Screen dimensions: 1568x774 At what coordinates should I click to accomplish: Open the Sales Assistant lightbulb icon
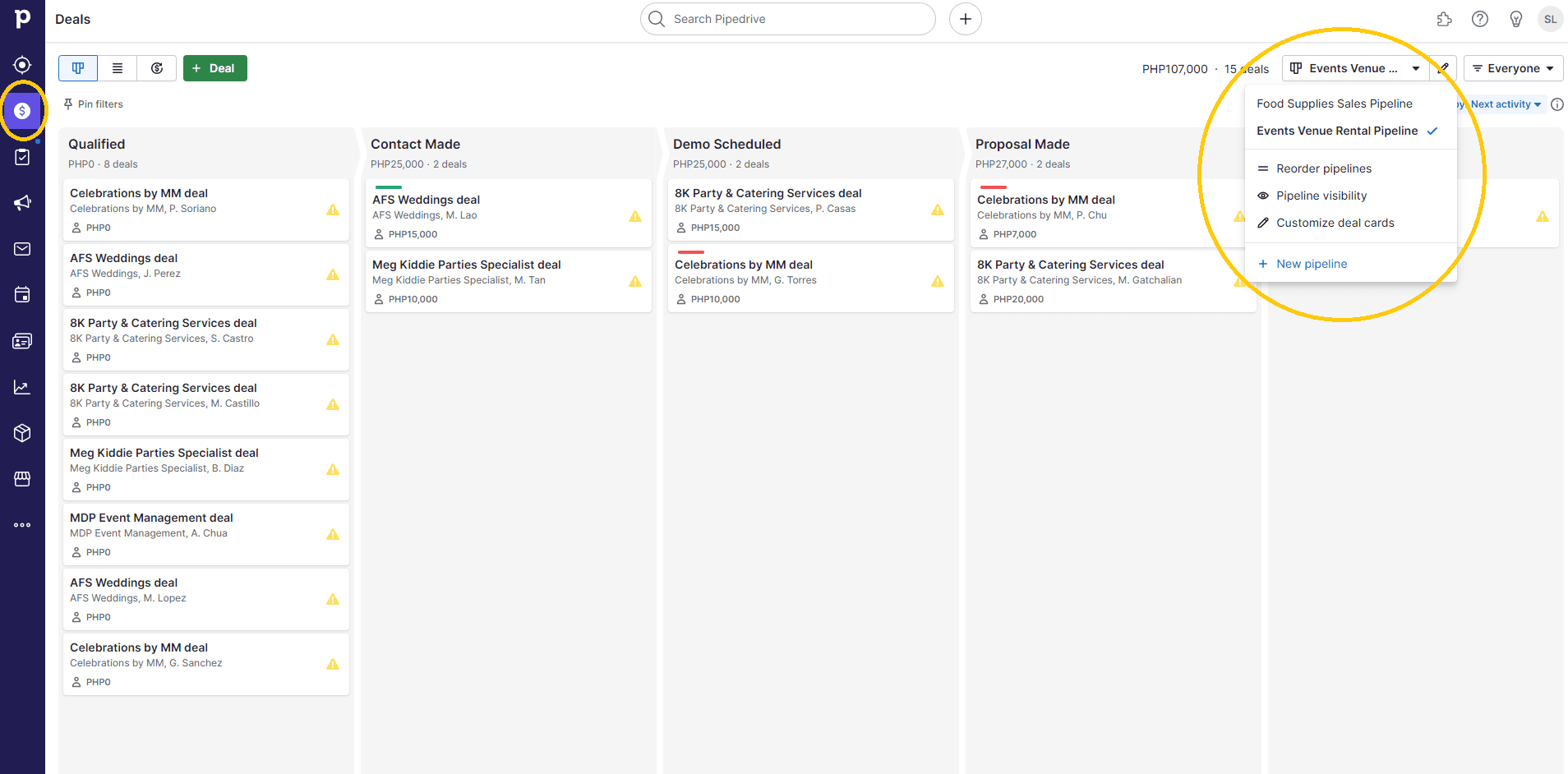pos(1516,19)
